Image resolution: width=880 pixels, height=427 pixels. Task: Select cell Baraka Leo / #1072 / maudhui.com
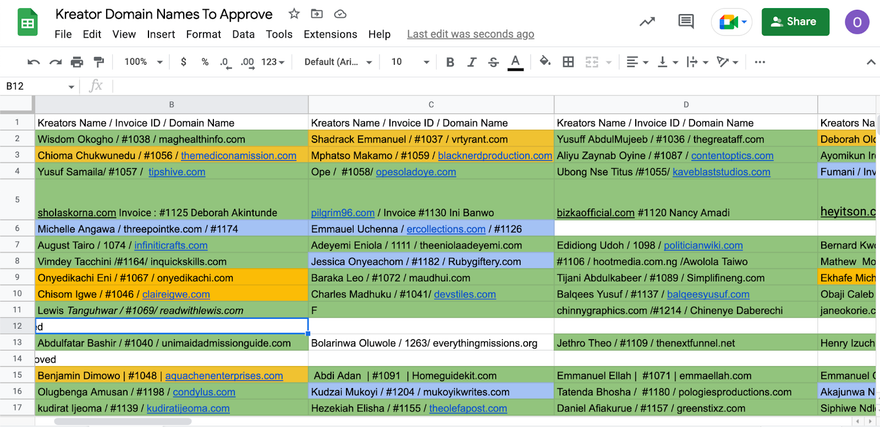[431, 278]
